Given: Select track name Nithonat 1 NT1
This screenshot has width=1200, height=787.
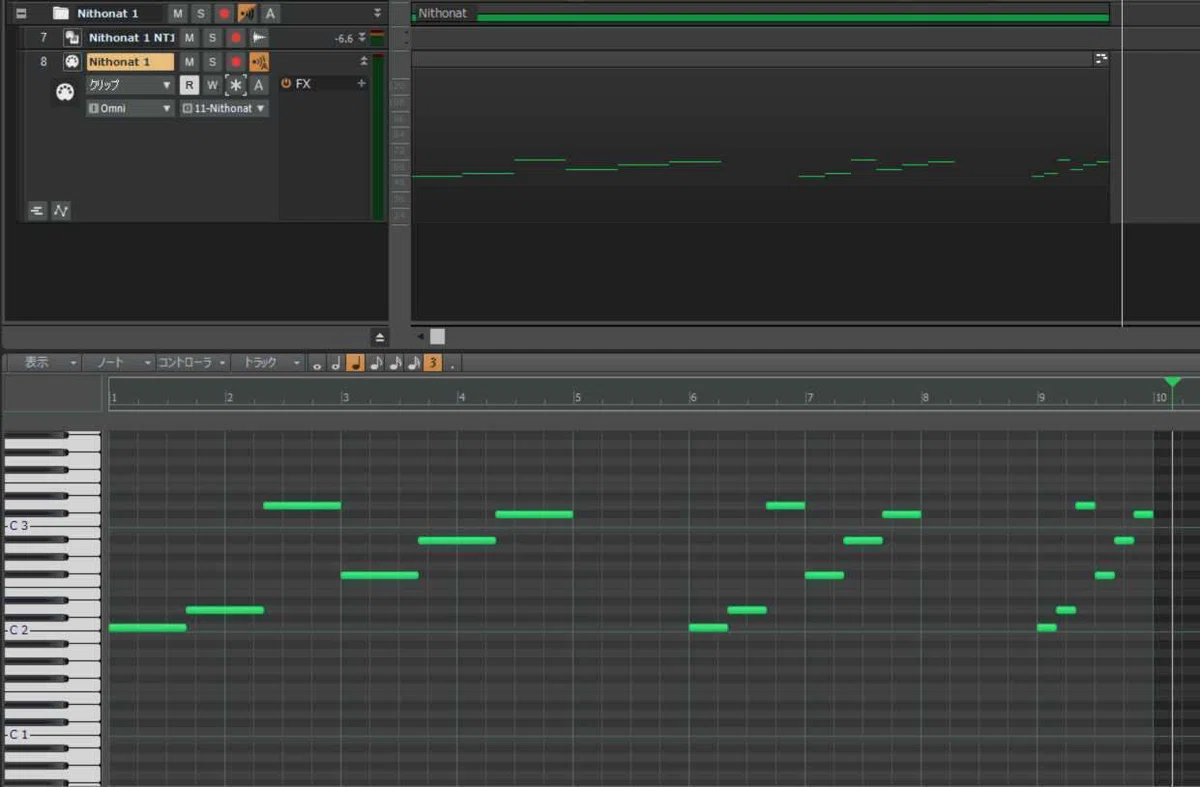Looking at the screenshot, I should coord(131,38).
